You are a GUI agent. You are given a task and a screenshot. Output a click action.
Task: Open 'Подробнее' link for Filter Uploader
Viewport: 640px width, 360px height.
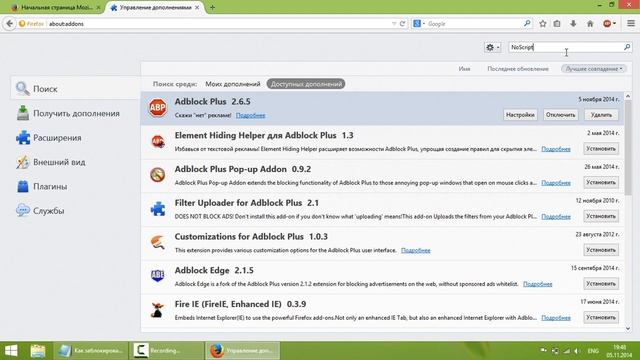click(556, 216)
